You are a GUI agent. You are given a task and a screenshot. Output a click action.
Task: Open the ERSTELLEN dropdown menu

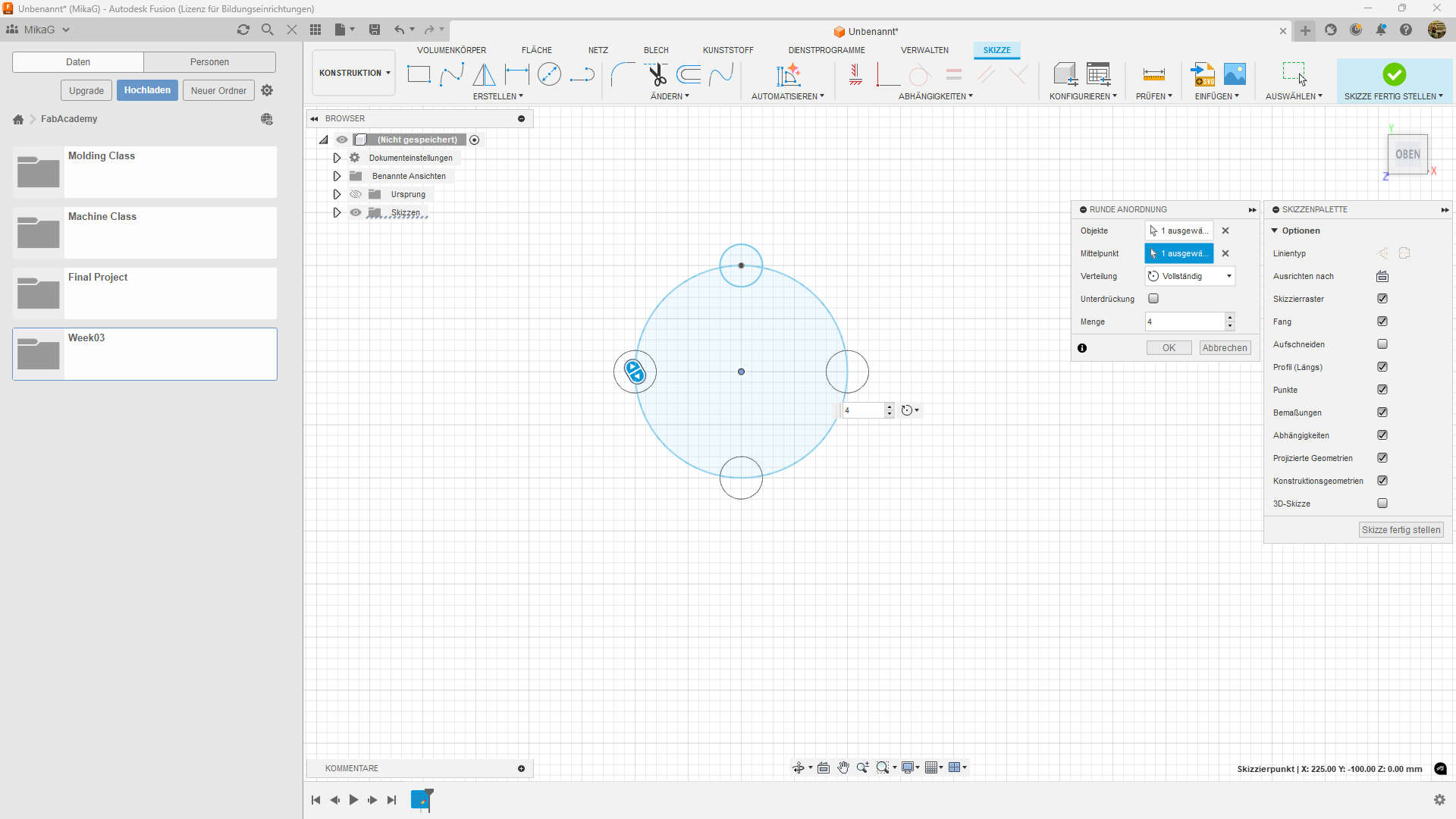(497, 96)
